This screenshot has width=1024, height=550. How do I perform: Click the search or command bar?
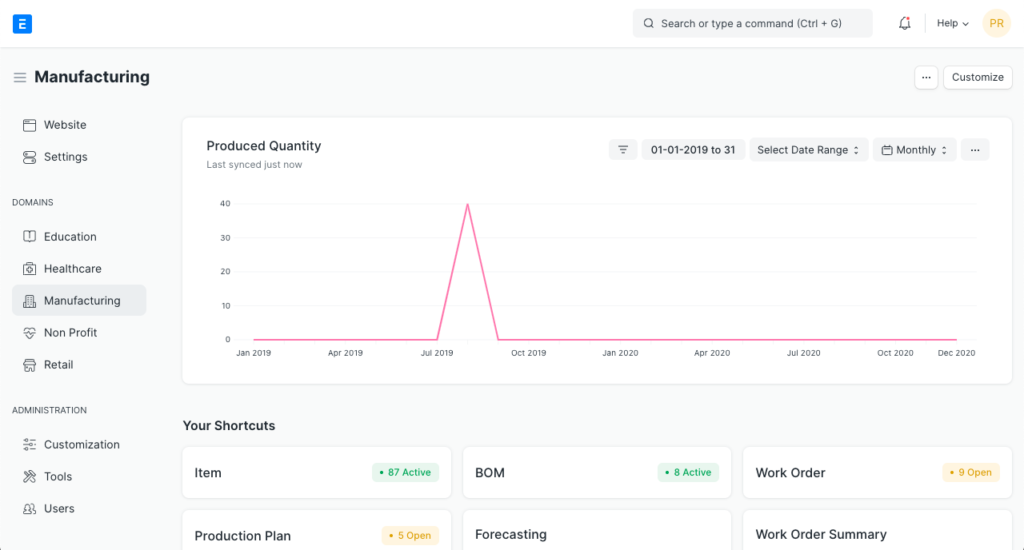[x=752, y=23]
